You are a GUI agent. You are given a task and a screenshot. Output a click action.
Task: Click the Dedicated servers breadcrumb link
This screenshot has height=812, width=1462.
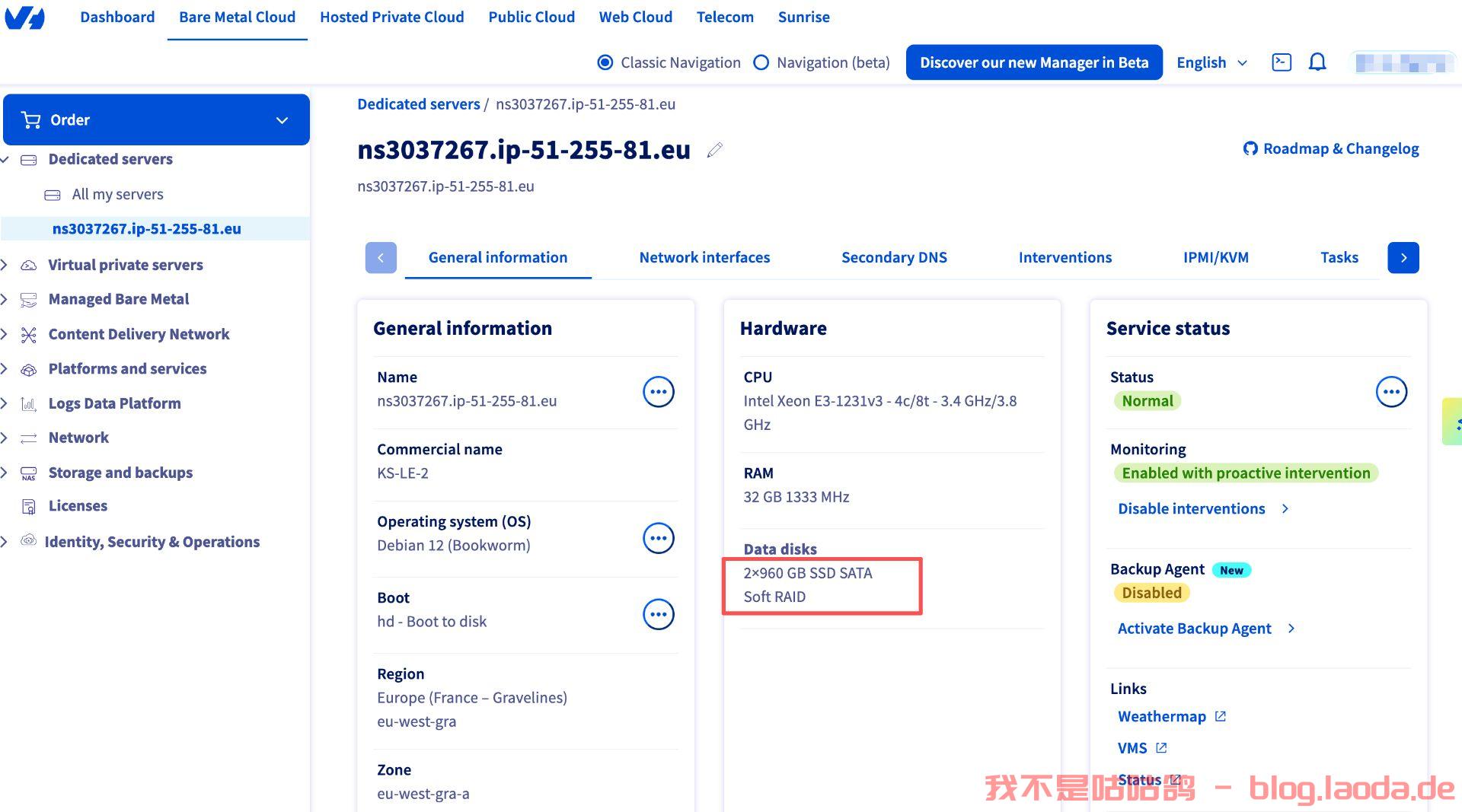point(418,104)
